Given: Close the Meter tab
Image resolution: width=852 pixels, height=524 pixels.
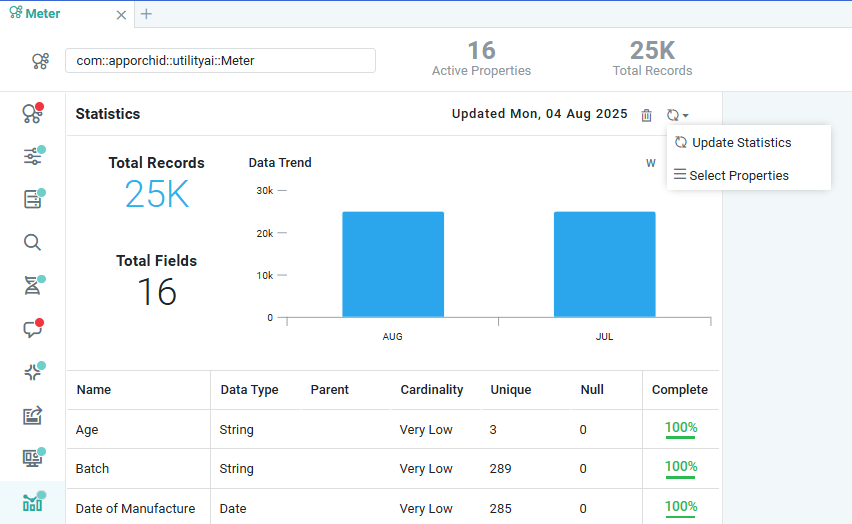Looking at the screenshot, I should click(x=121, y=15).
